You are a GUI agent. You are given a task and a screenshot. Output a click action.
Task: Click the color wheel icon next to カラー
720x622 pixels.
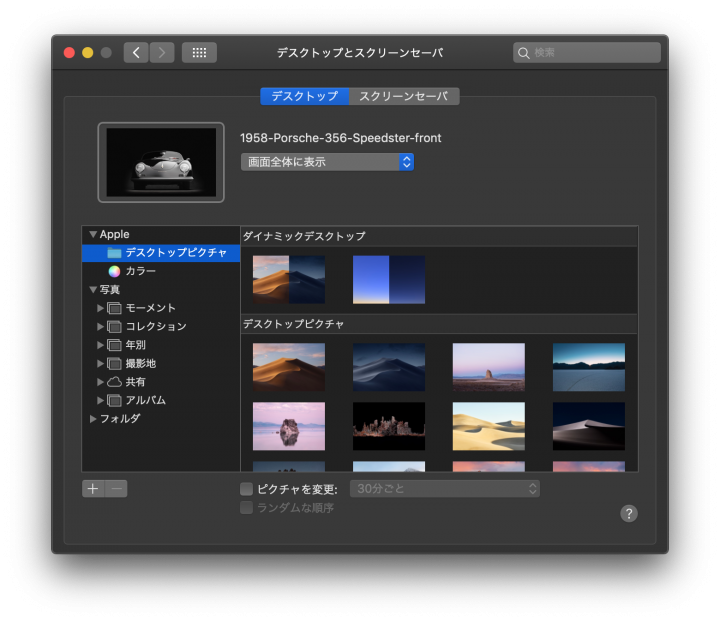pyautogui.click(x=114, y=271)
